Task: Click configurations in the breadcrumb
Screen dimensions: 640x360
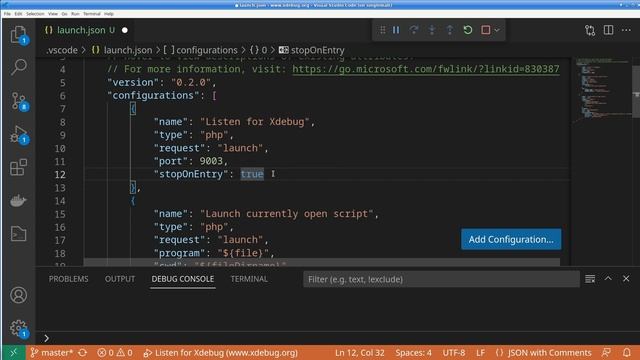Action: click(207, 50)
